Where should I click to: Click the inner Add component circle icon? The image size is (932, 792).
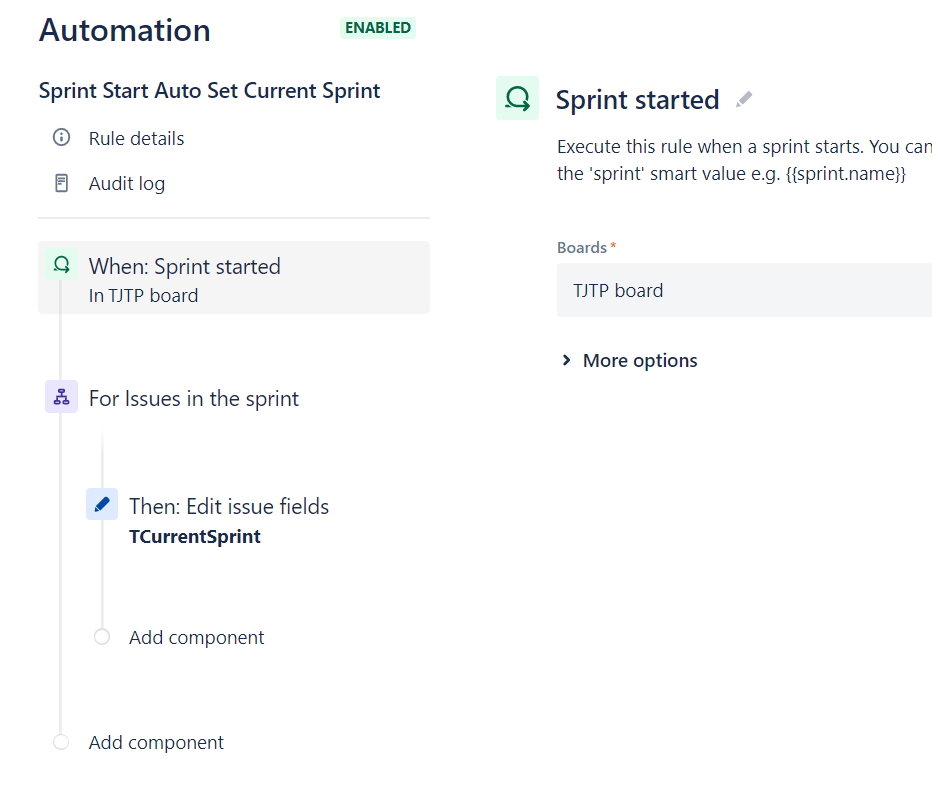pyautogui.click(x=101, y=636)
